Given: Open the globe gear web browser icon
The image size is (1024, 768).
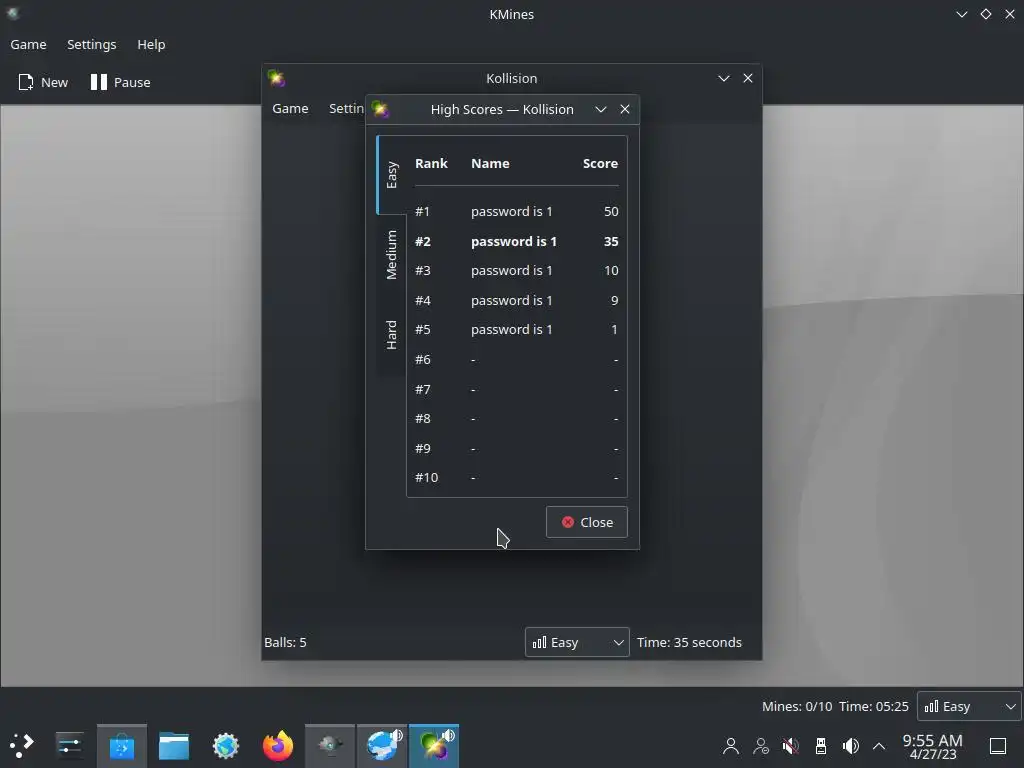Looking at the screenshot, I should coord(226,746).
